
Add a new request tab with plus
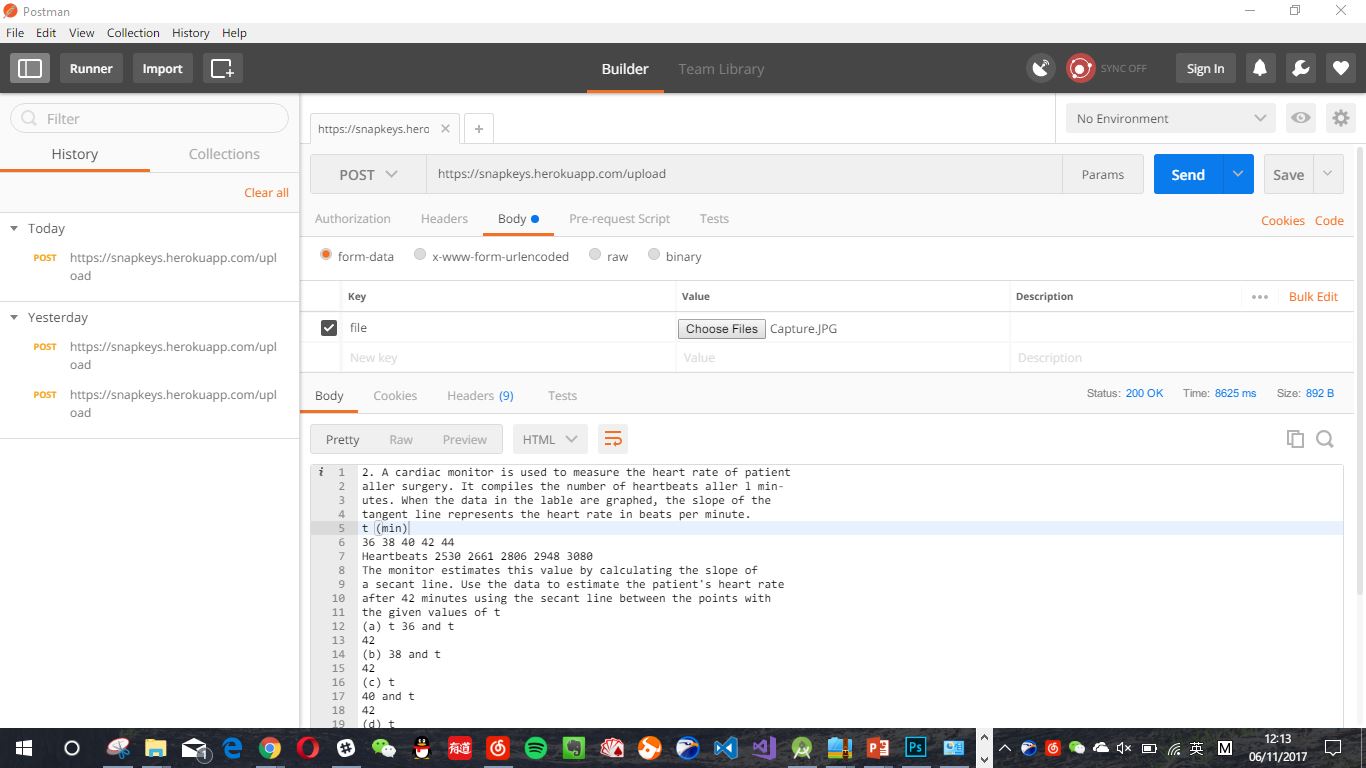[x=479, y=128]
